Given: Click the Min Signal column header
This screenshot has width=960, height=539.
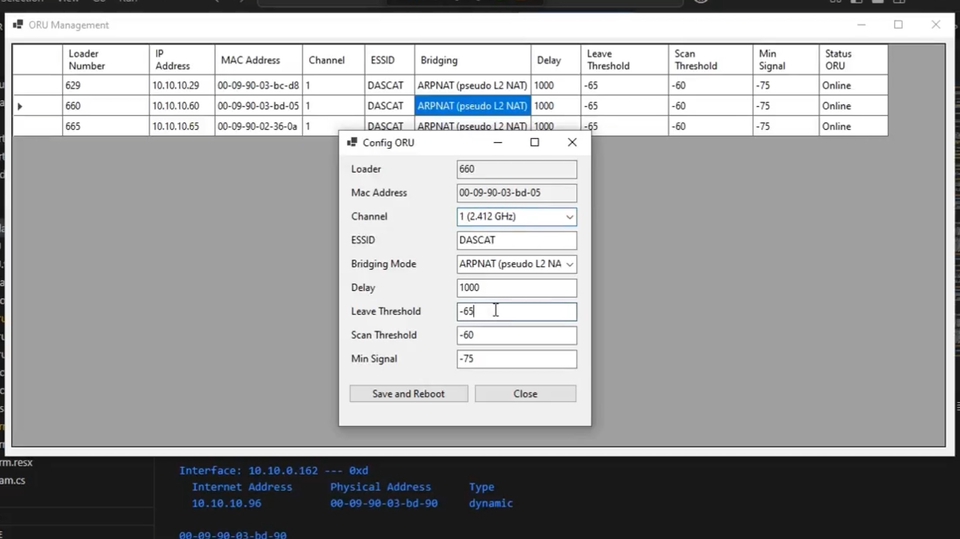Looking at the screenshot, I should click(x=786, y=60).
